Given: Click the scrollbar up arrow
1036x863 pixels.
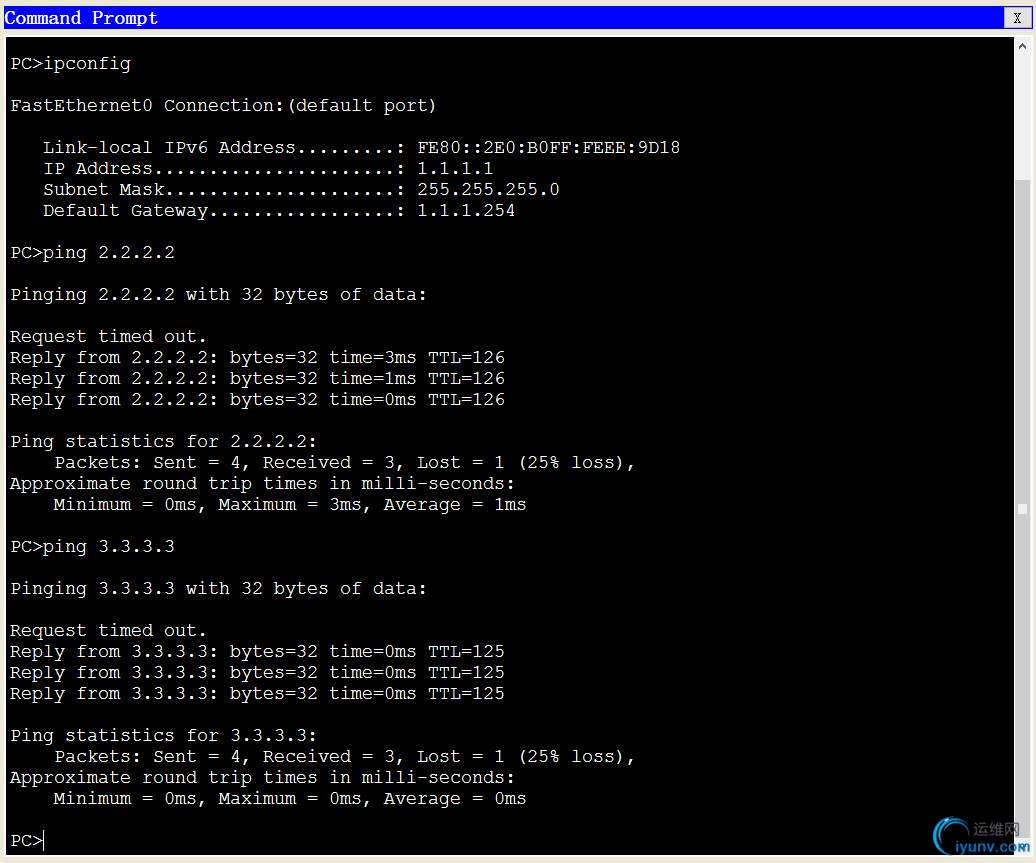Looking at the screenshot, I should (x=1022, y=46).
